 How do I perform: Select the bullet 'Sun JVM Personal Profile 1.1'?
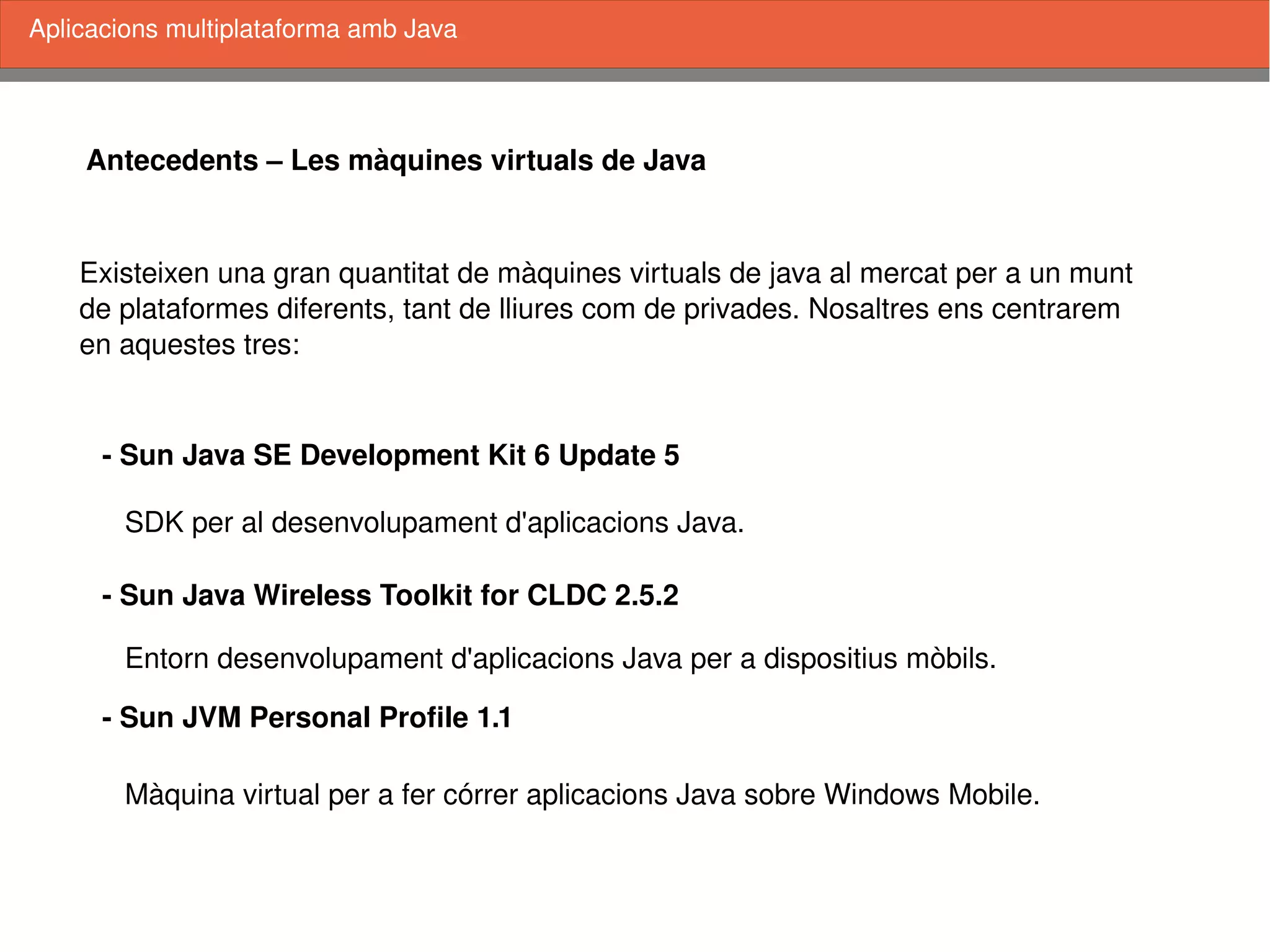pyautogui.click(x=306, y=718)
